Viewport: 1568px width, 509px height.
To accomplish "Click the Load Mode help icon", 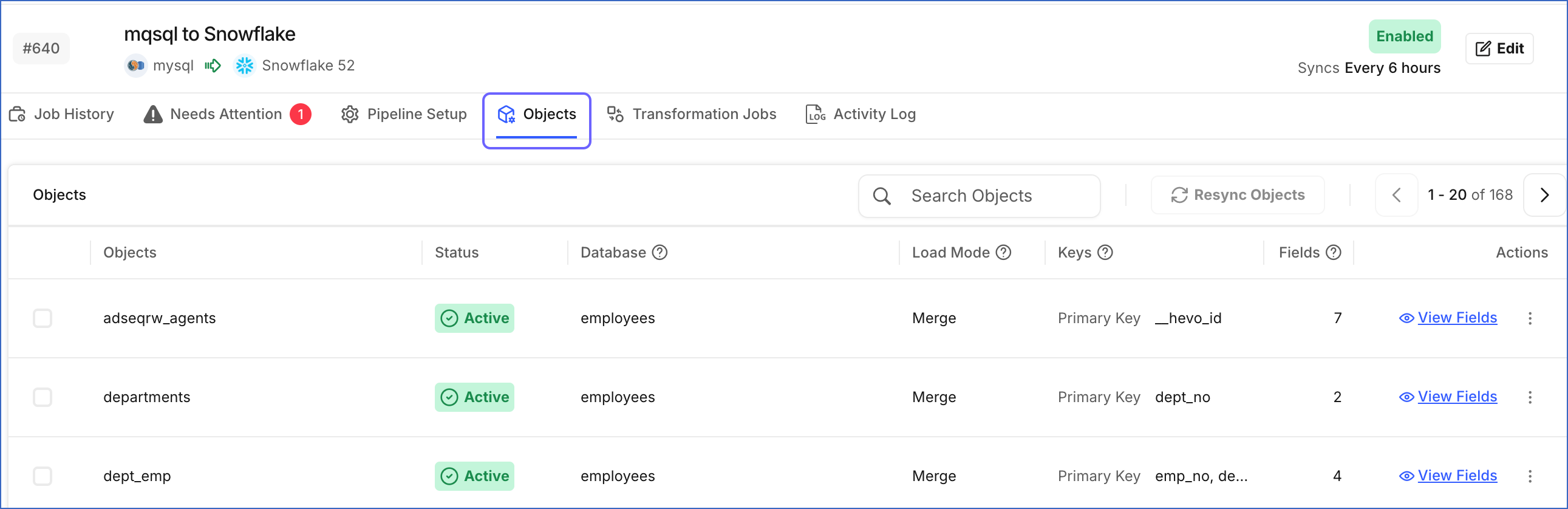I will (1003, 252).
